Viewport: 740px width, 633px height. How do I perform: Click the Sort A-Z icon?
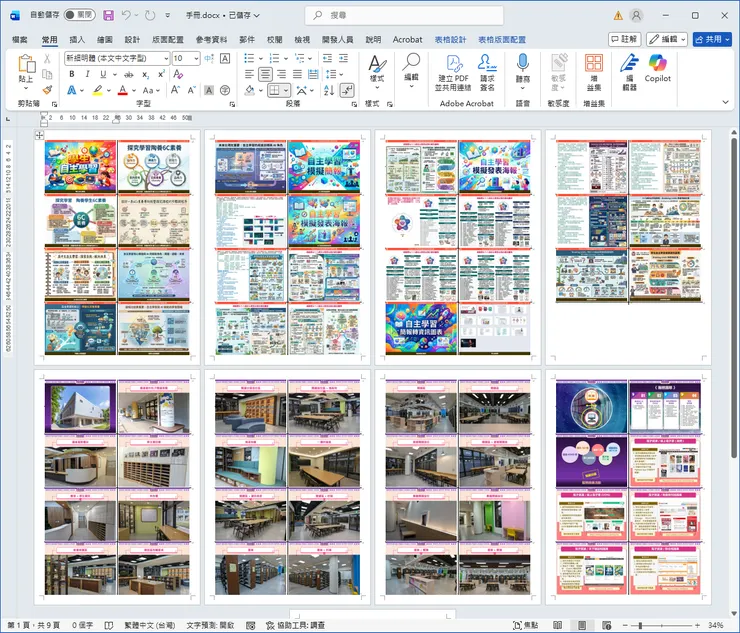(x=329, y=90)
